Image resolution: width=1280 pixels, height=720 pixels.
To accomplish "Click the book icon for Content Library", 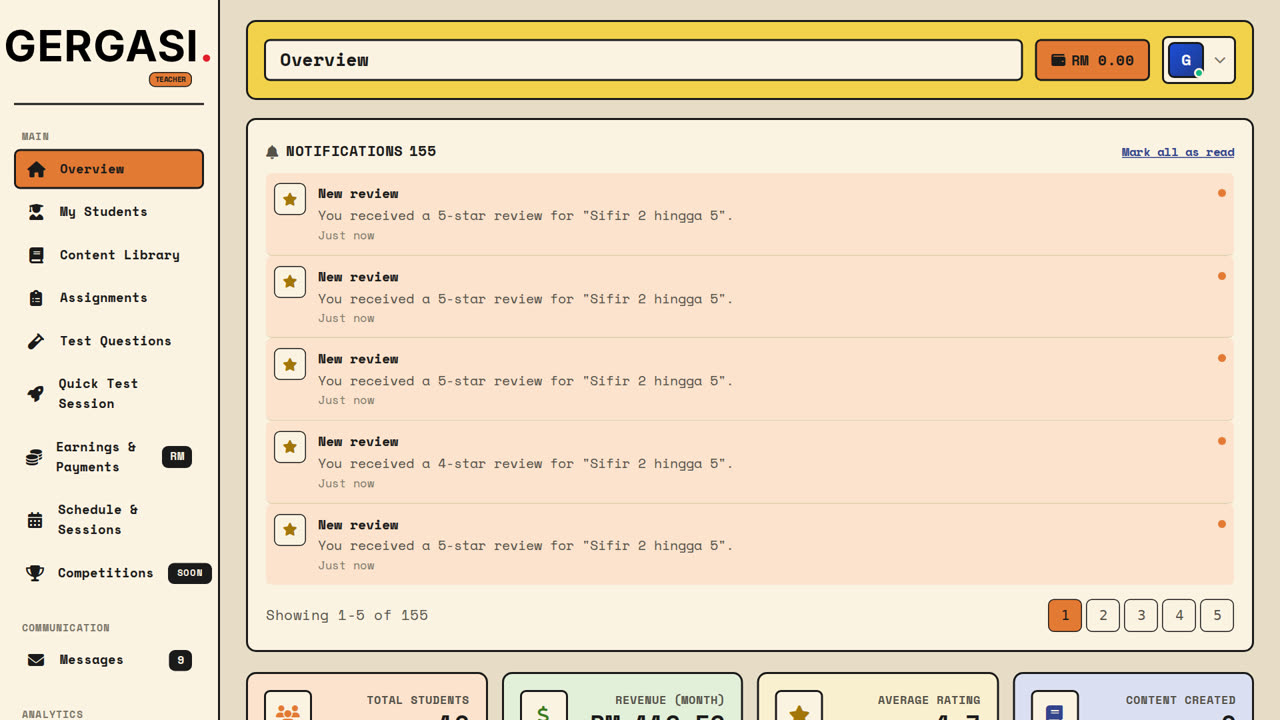I will point(36,255).
